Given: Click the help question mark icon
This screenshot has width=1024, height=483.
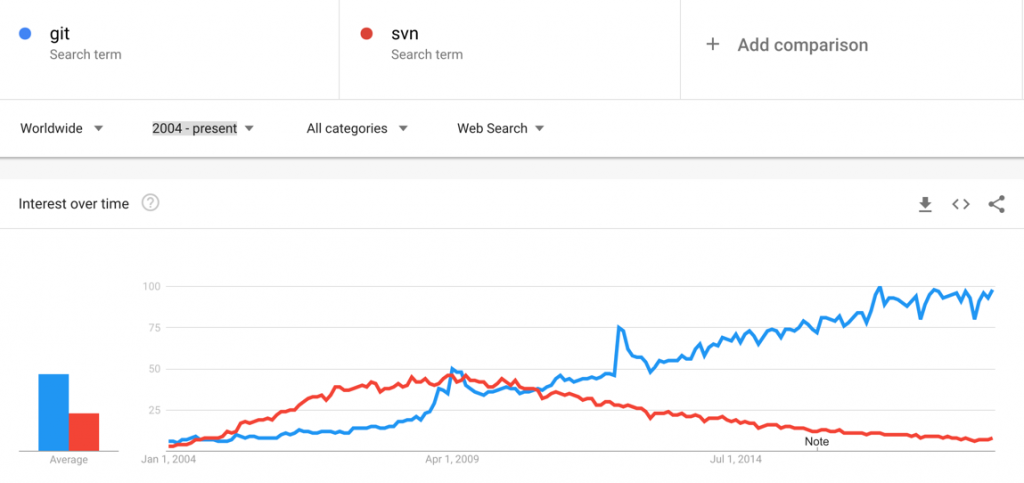Looking at the screenshot, I should (x=150, y=204).
